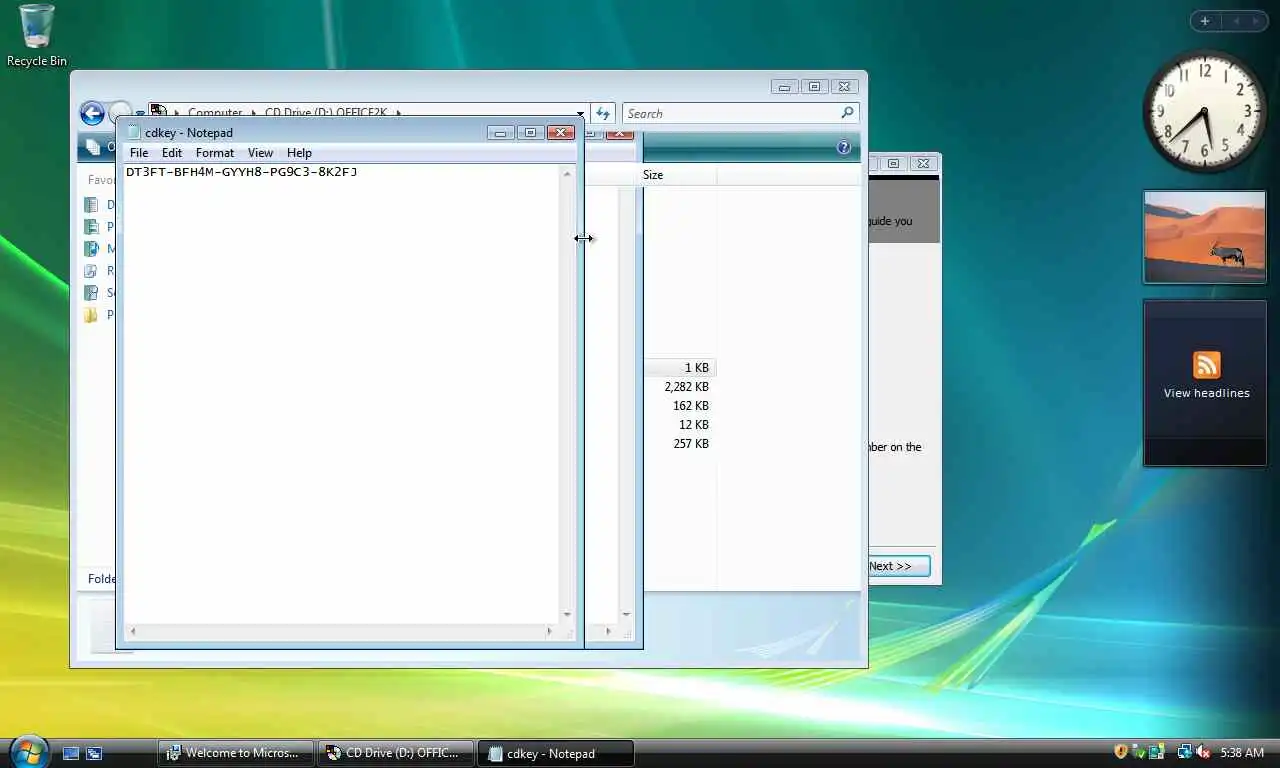Open the Windows Start orb
Viewport: 1280px width, 768px height.
(27, 751)
